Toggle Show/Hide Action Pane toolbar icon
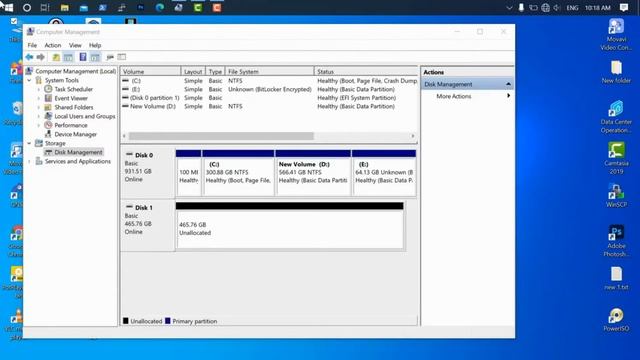 pos(95,57)
